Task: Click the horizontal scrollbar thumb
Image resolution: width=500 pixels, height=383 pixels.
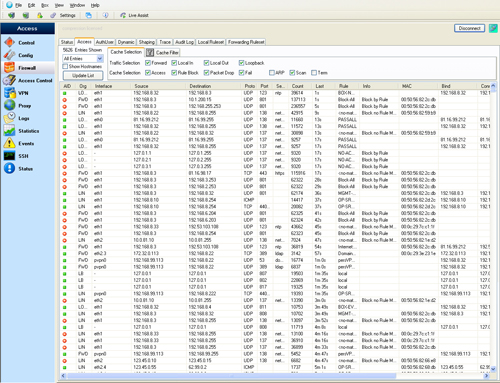Action: [x=231, y=376]
